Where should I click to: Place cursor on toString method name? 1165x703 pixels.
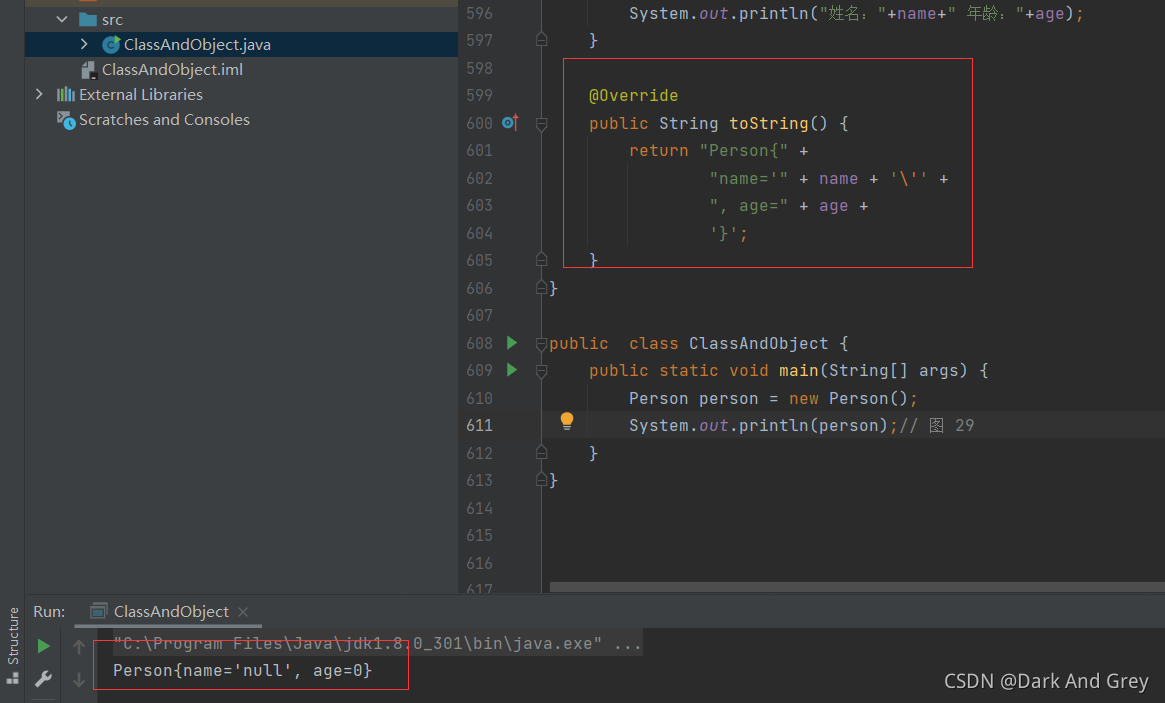pyautogui.click(x=768, y=123)
